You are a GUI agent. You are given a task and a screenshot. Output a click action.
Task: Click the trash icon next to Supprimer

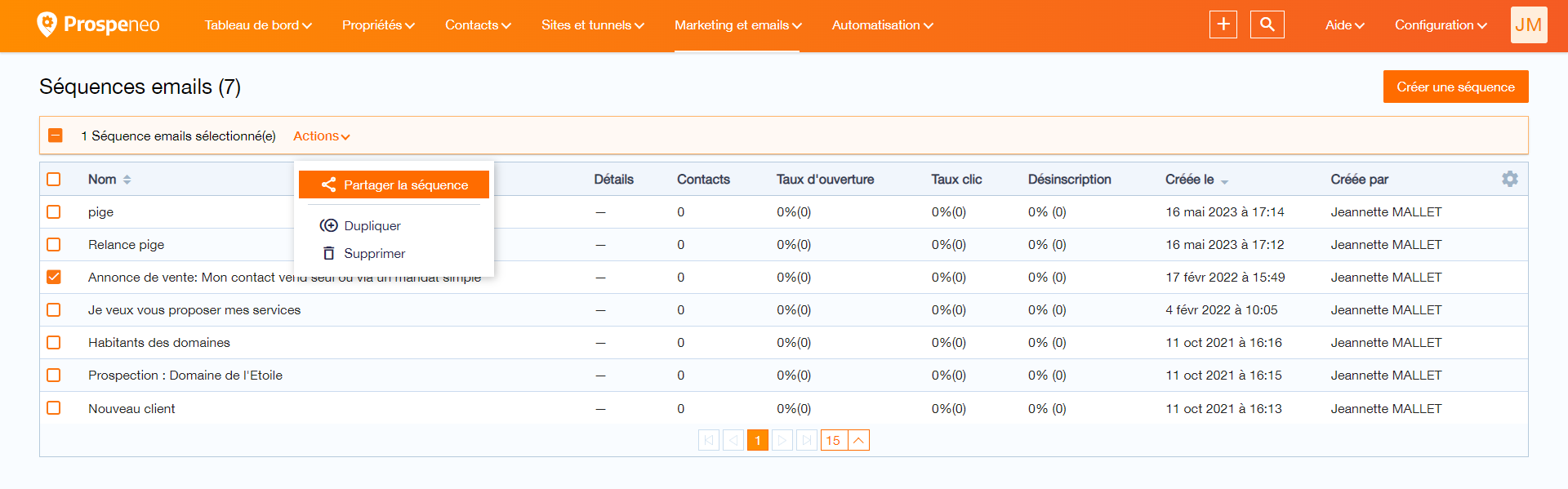click(328, 253)
